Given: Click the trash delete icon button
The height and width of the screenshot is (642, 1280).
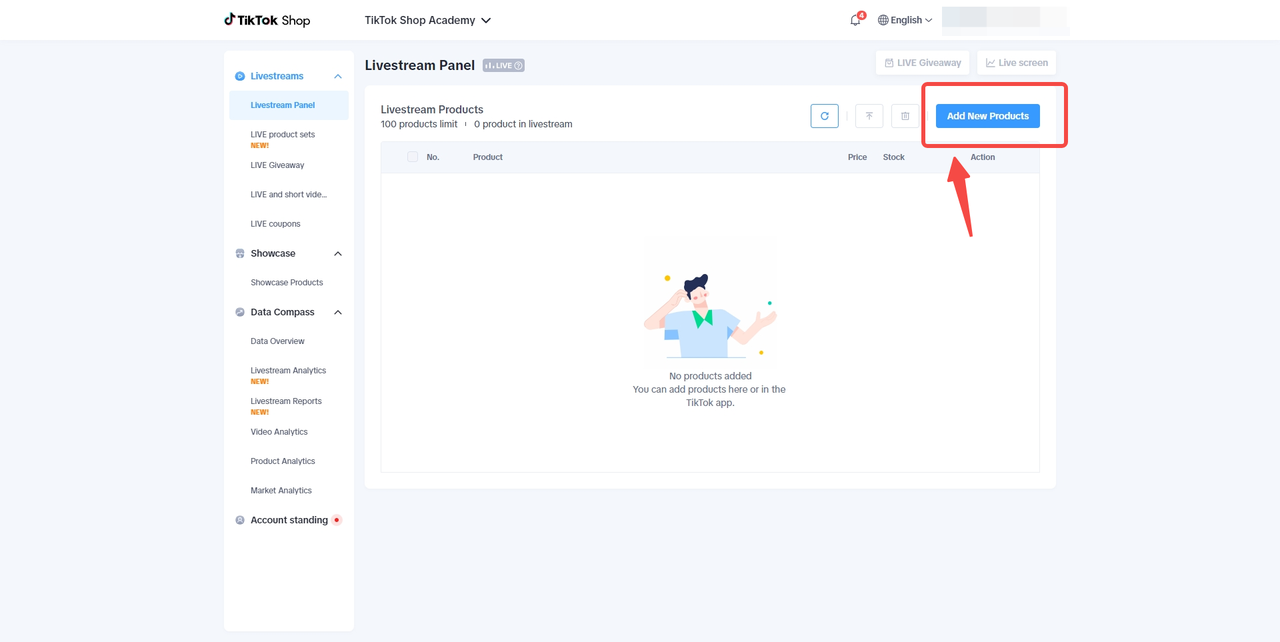Looking at the screenshot, I should click(x=905, y=116).
